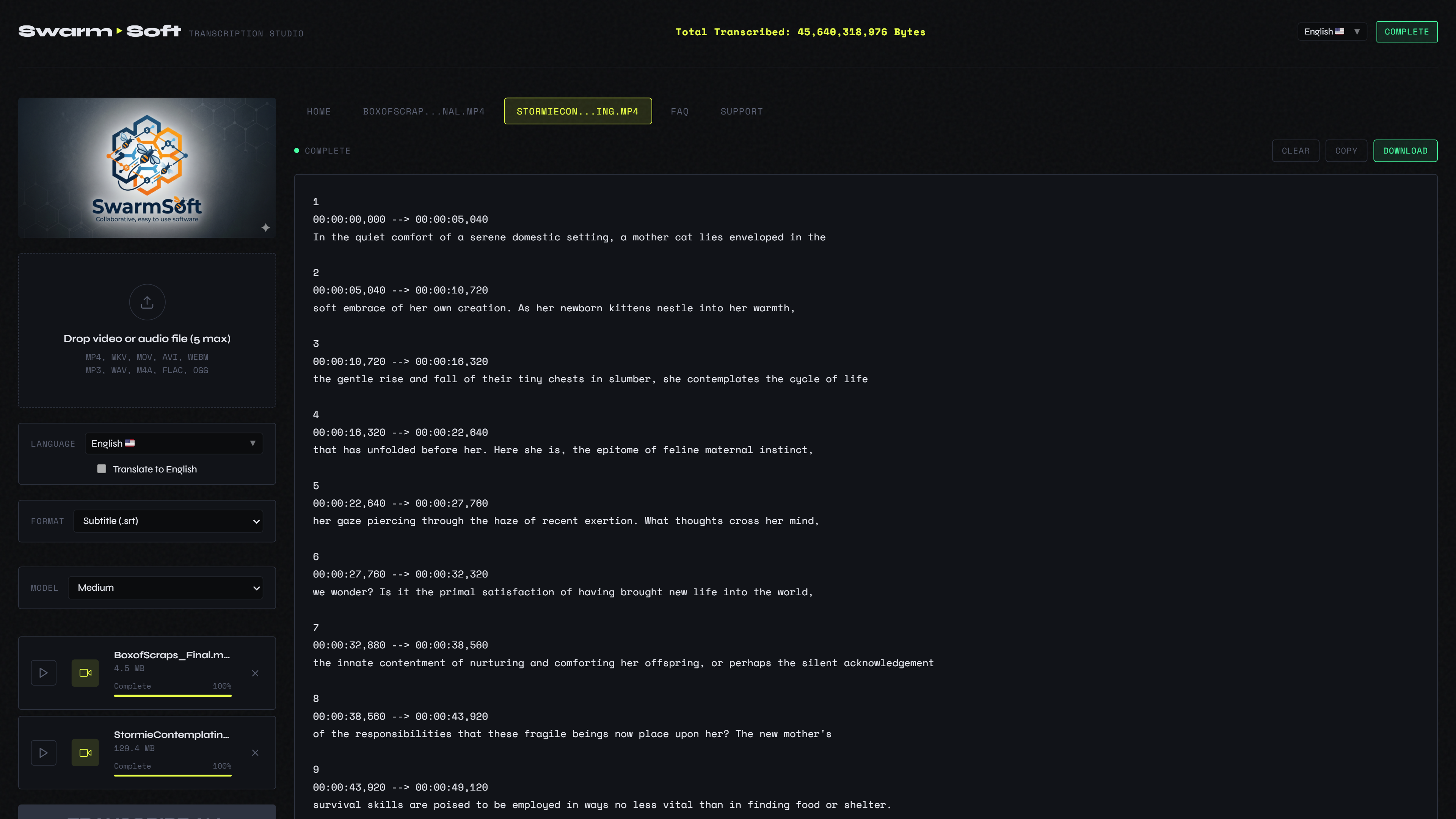Click the Clear button

coord(1296,151)
